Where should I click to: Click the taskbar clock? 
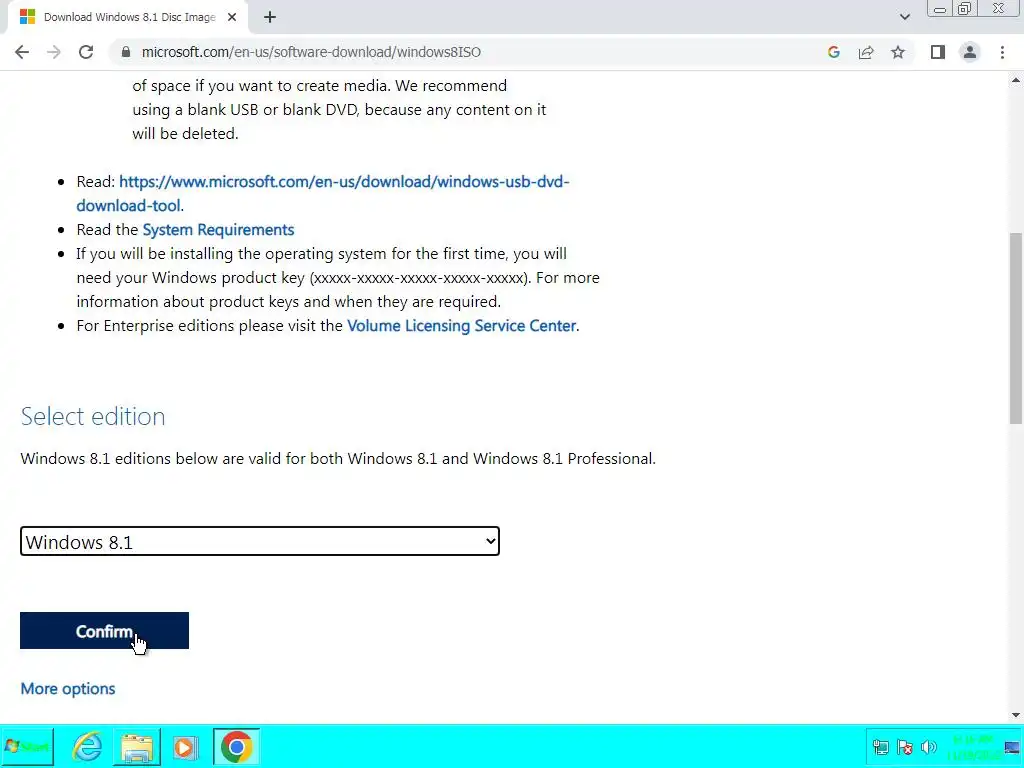point(974,747)
